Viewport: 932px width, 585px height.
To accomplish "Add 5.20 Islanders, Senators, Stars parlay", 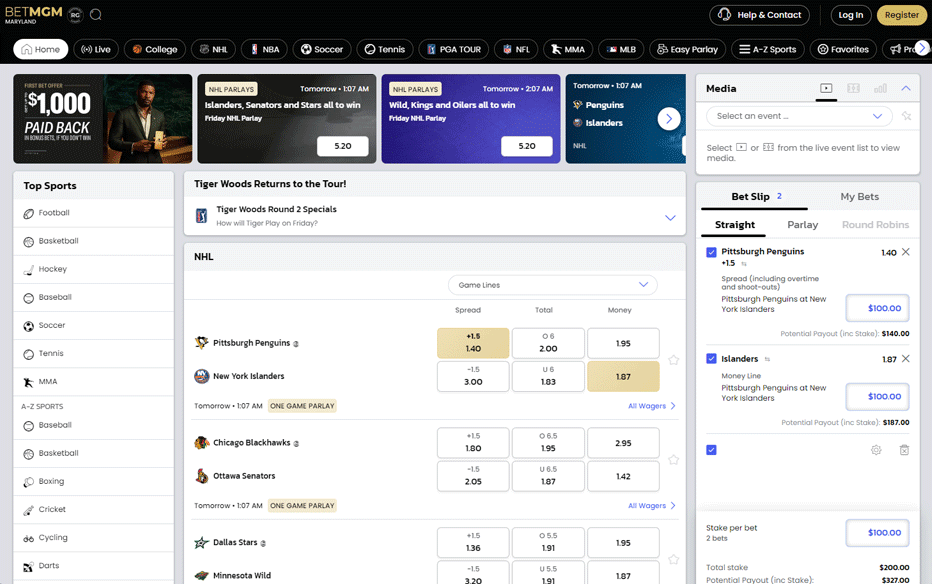I will click(x=343, y=146).
